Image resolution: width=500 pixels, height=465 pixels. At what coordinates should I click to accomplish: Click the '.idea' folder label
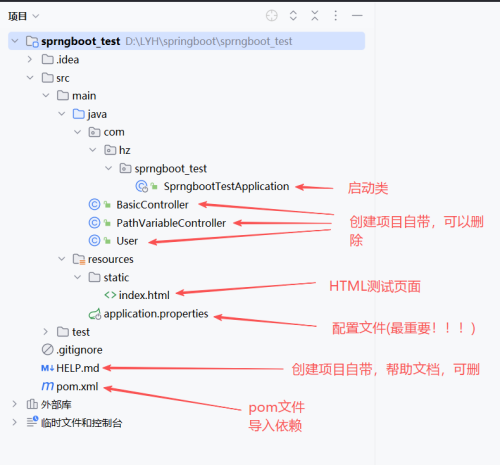tap(68, 59)
